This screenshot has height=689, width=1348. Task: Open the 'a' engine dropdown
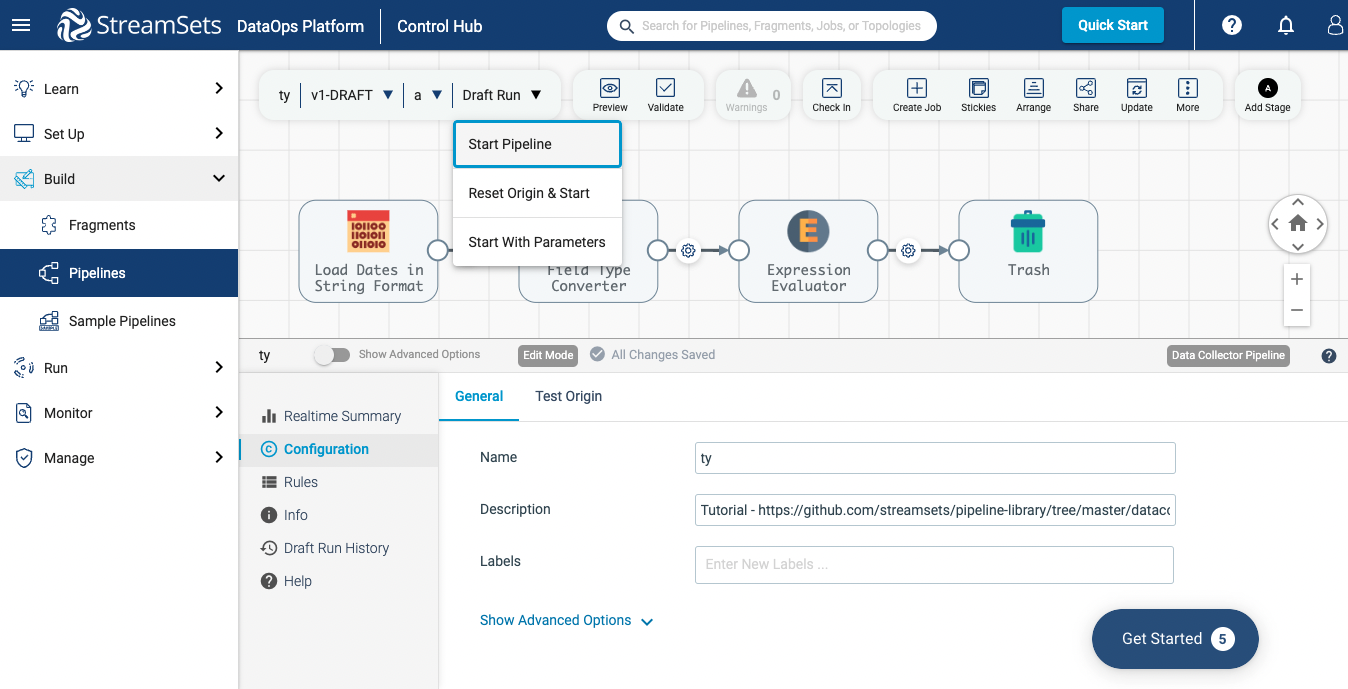[428, 95]
